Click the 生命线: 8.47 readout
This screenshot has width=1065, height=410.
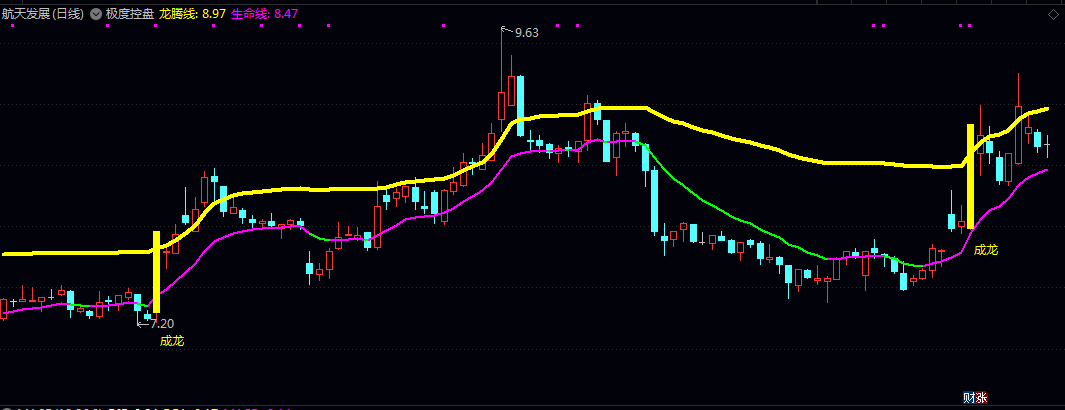(265, 13)
